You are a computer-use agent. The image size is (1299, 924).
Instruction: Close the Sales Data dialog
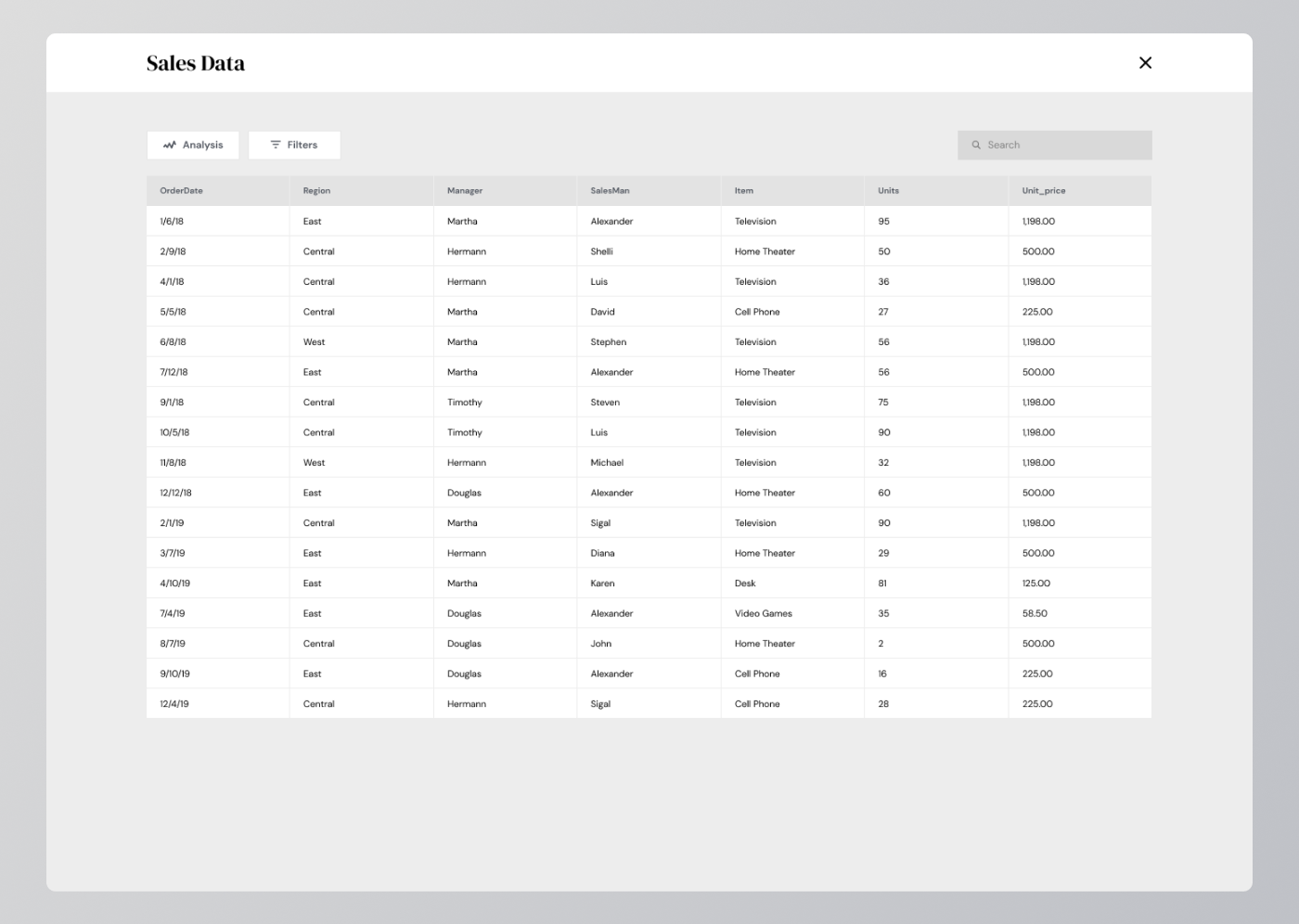click(x=1145, y=63)
